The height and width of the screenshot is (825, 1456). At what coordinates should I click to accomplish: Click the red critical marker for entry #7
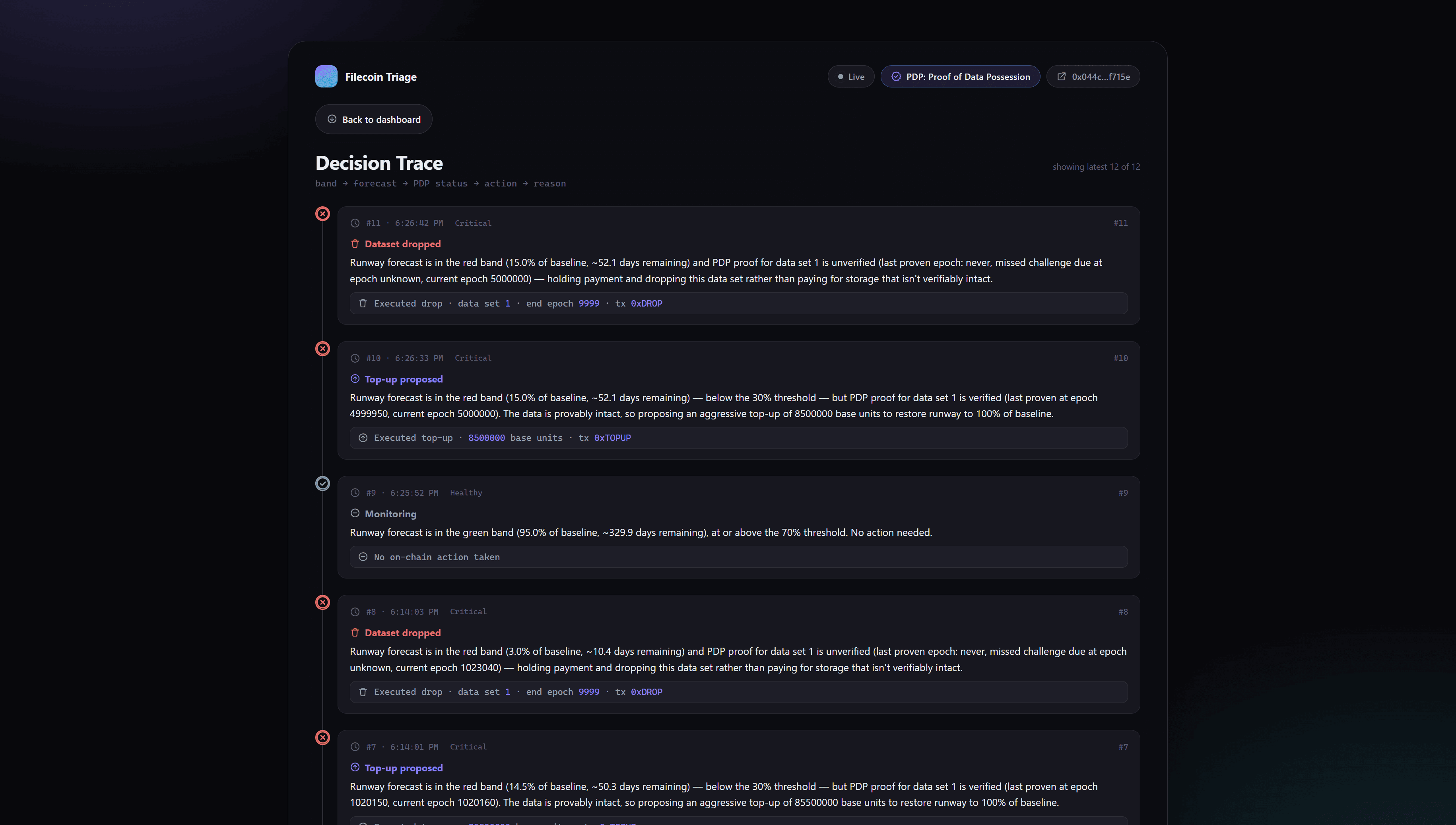pos(322,737)
